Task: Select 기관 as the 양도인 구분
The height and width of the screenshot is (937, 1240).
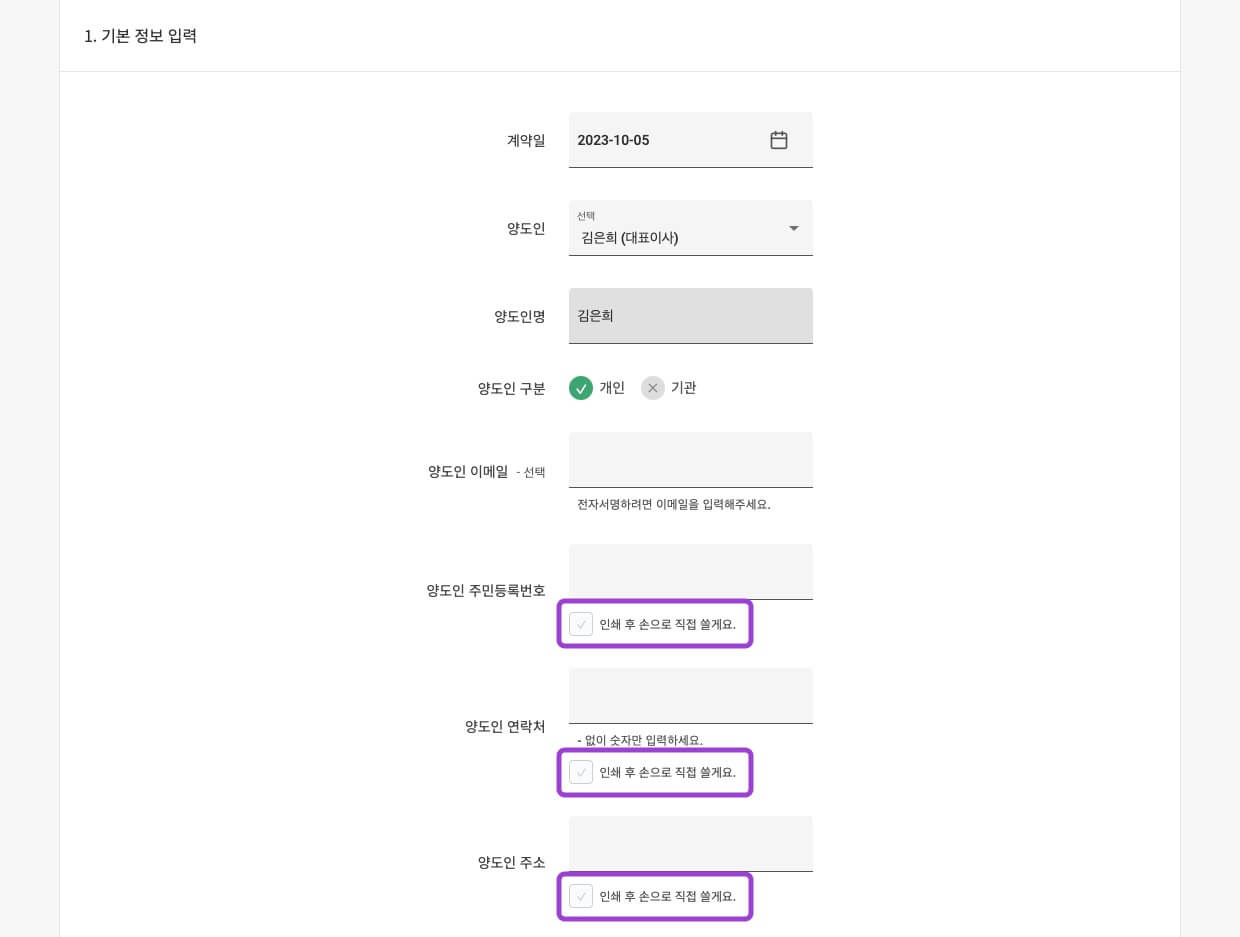Action: 670,388
